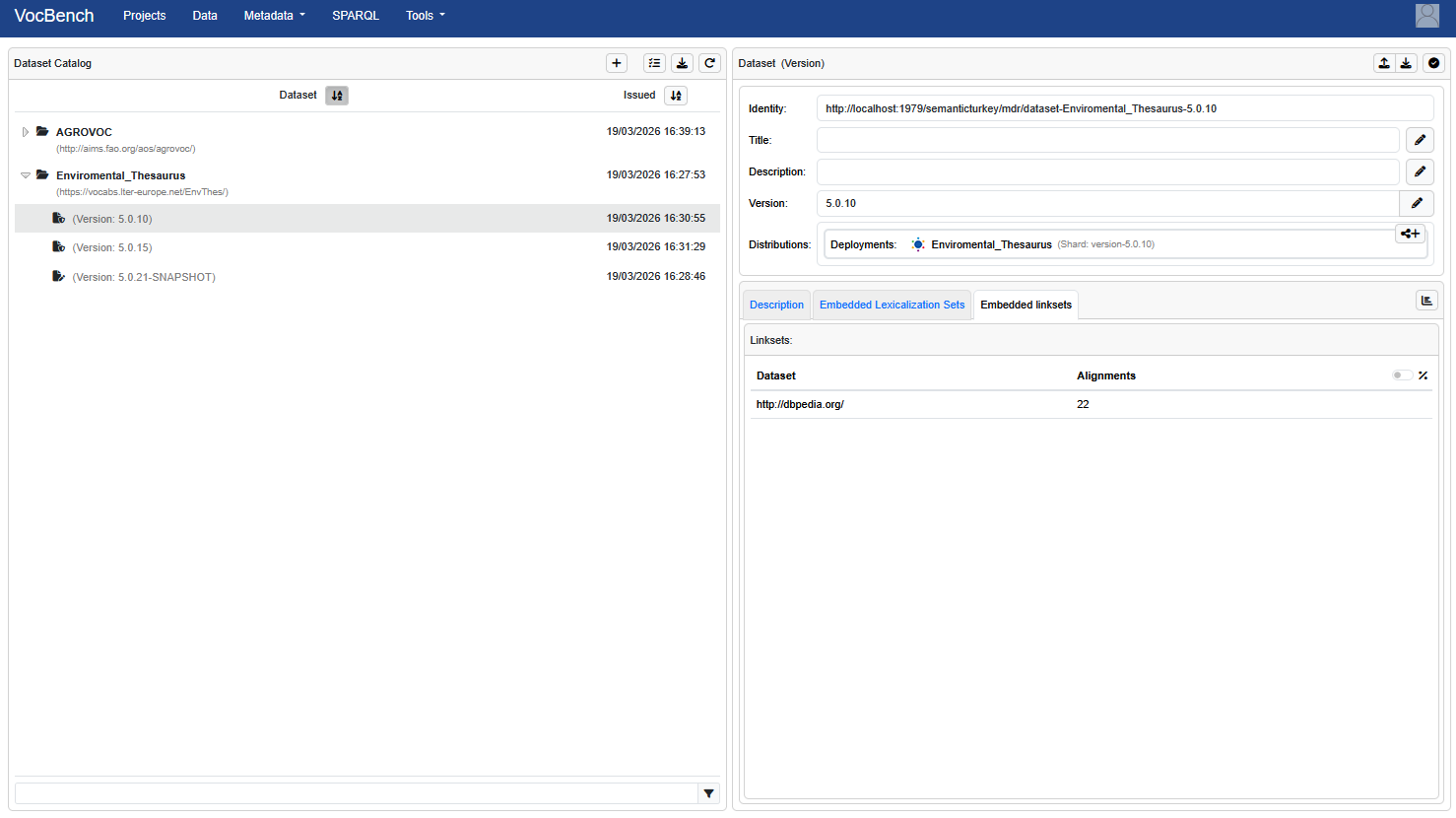Click the Version 5.0.15 dataset icon
This screenshot has width=1456, height=818.
(59, 246)
